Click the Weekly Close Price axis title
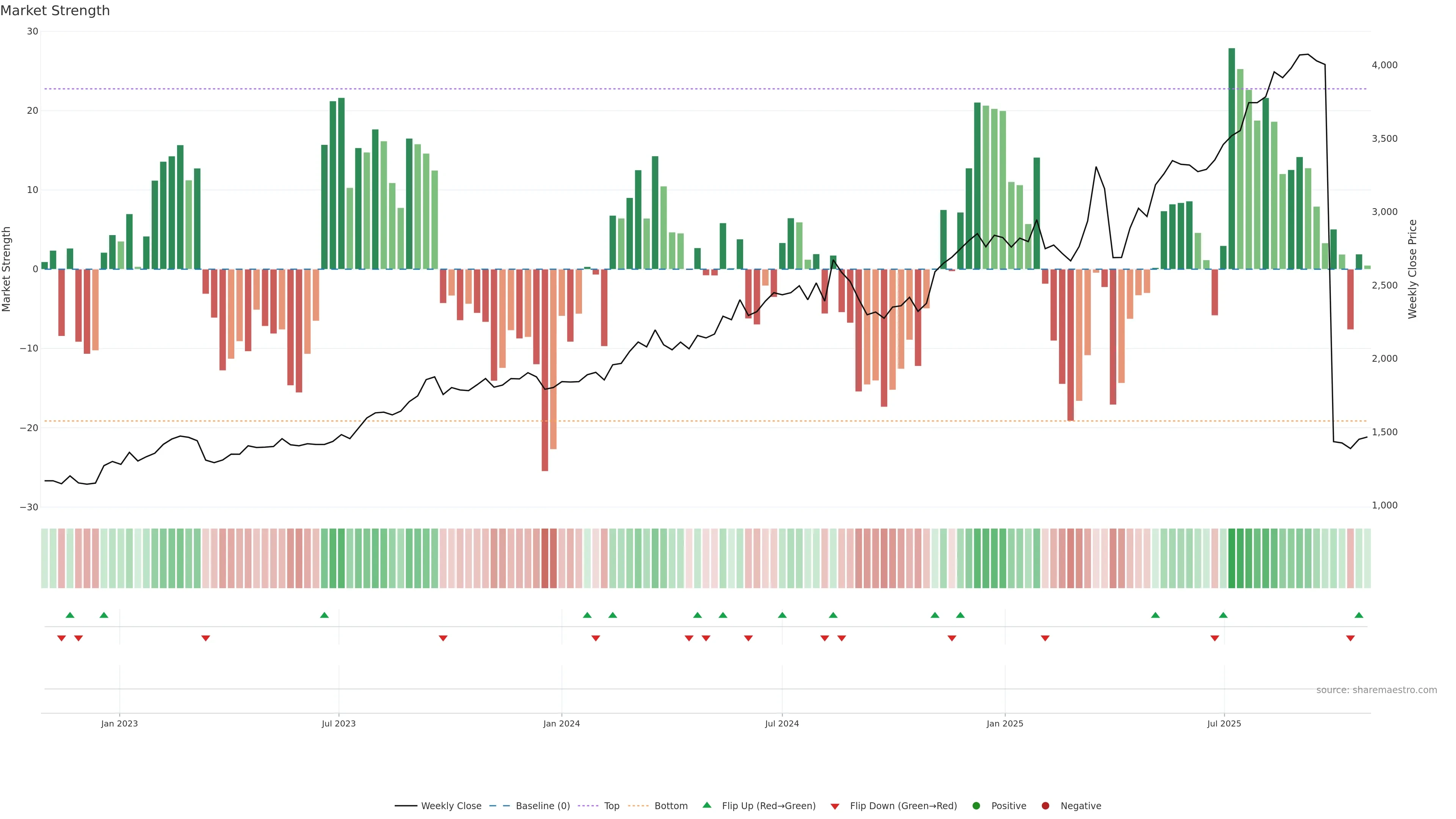This screenshot has height=819, width=1456. coord(1412,269)
